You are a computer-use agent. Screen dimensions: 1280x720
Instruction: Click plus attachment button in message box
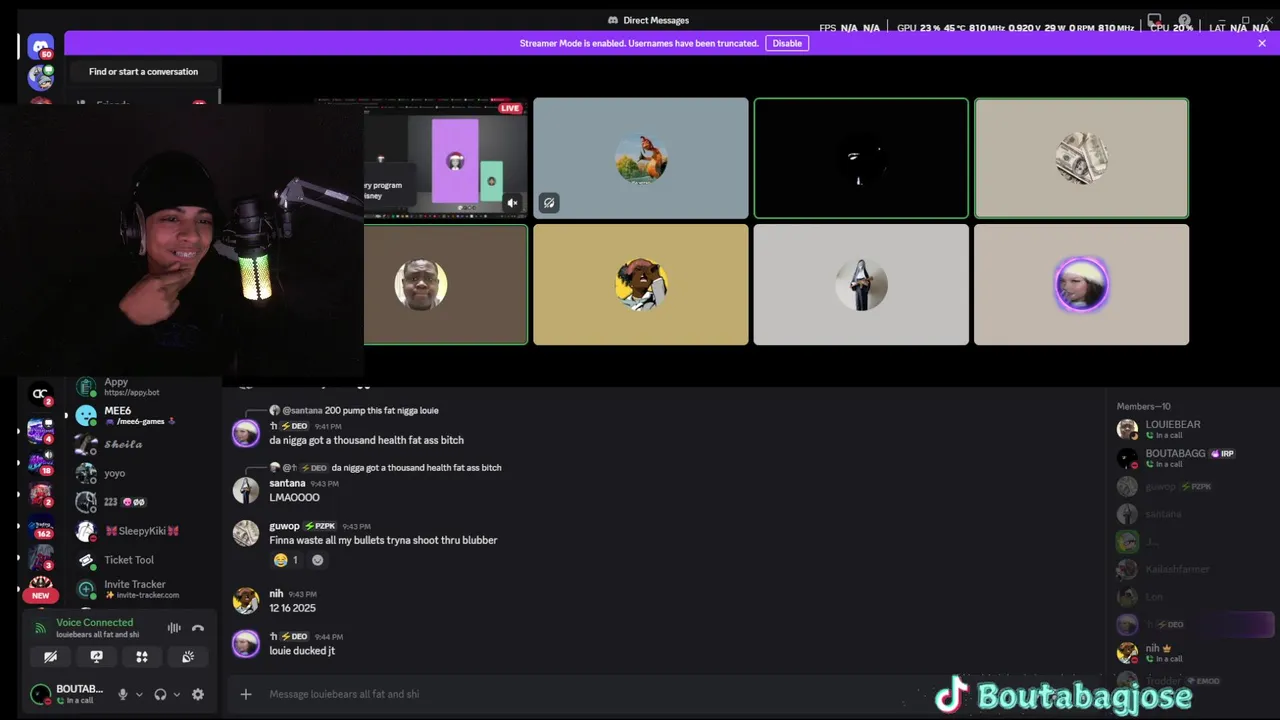coord(246,694)
